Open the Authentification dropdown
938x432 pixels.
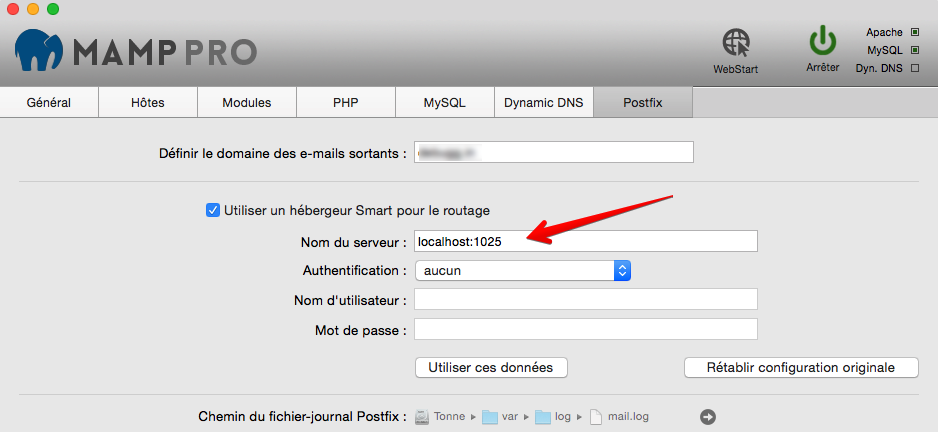tap(523, 271)
